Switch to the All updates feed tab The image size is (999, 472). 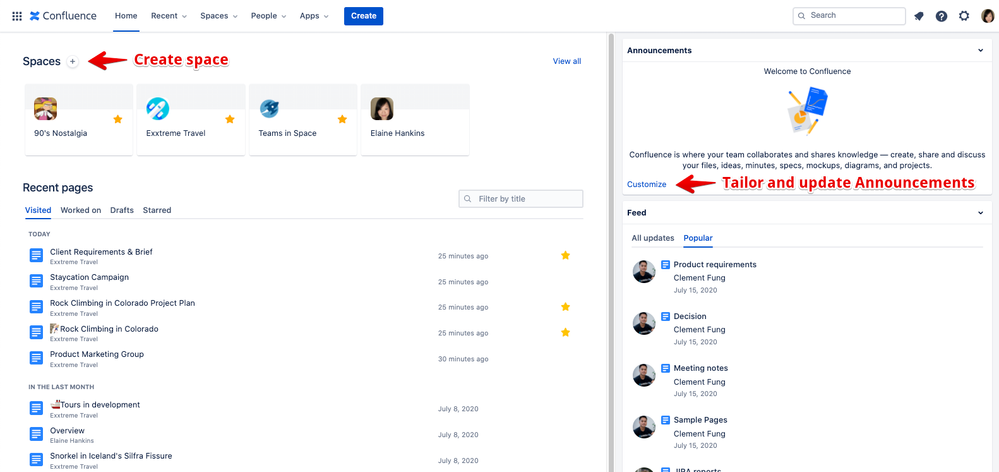(652, 238)
